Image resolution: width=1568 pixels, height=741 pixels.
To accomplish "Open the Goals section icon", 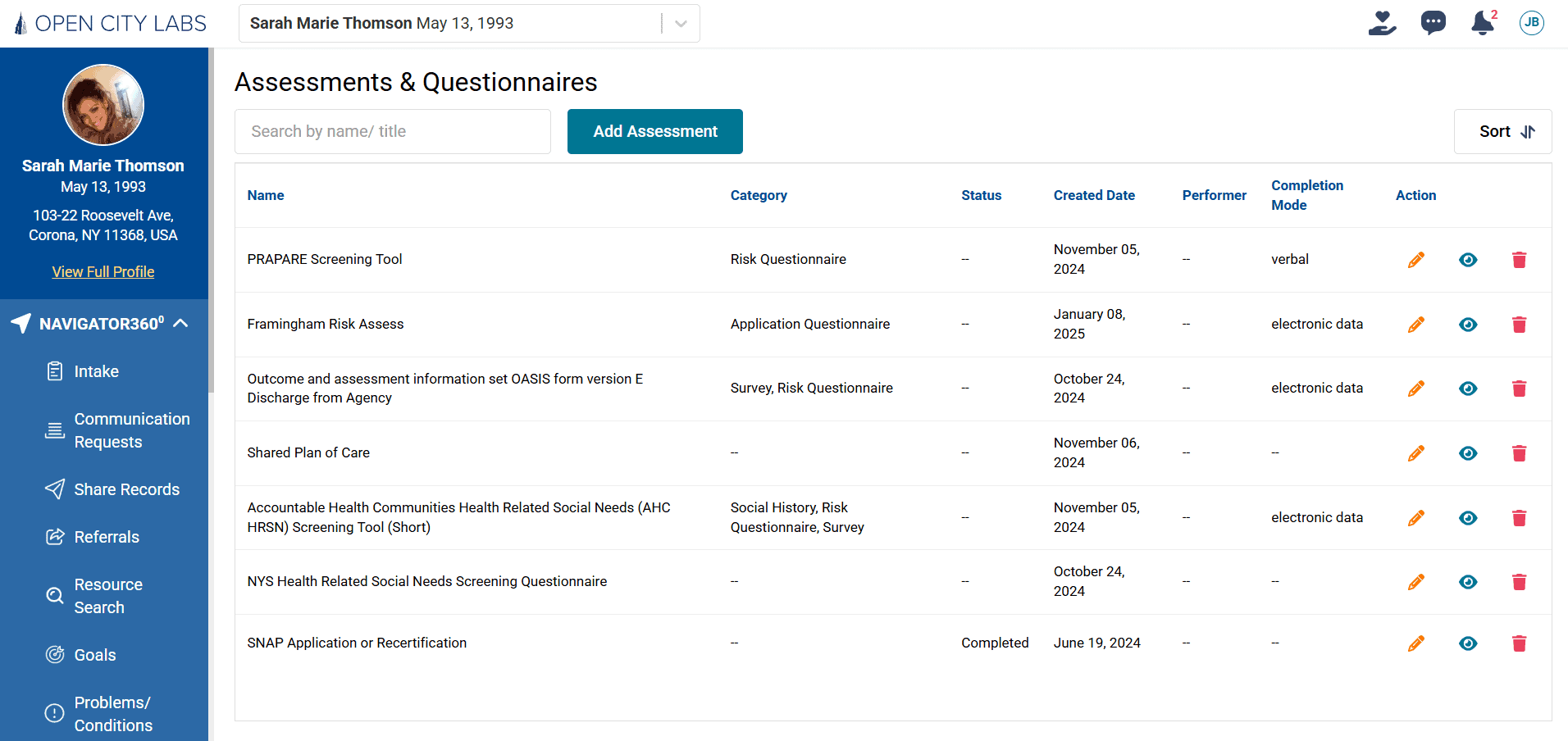I will tap(54, 654).
